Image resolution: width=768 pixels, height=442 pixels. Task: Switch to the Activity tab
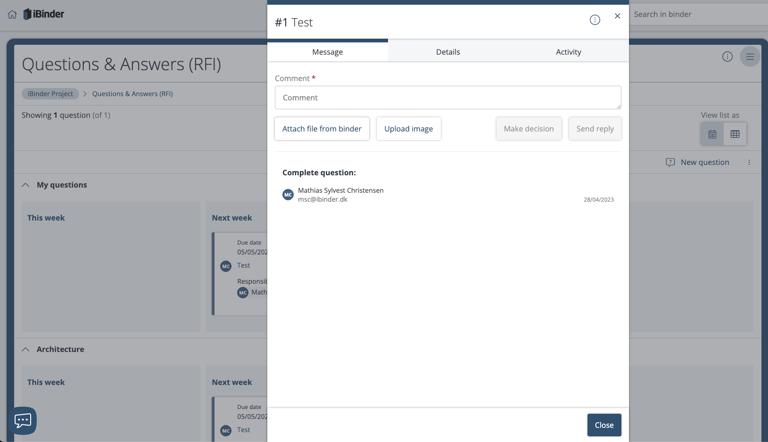568,52
